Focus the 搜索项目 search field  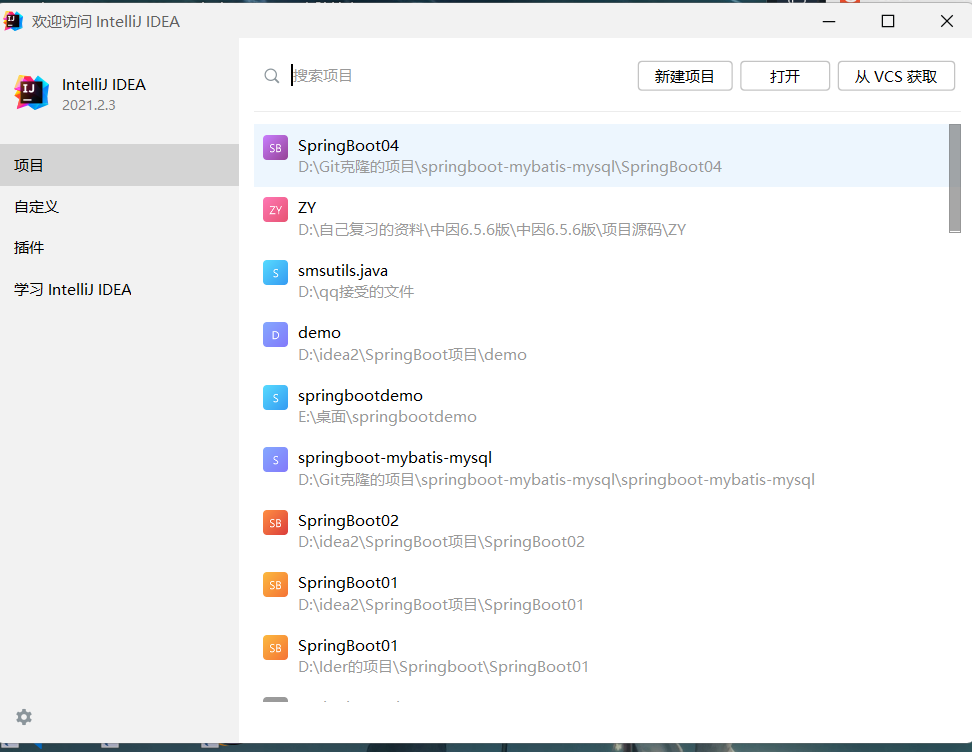tap(459, 76)
